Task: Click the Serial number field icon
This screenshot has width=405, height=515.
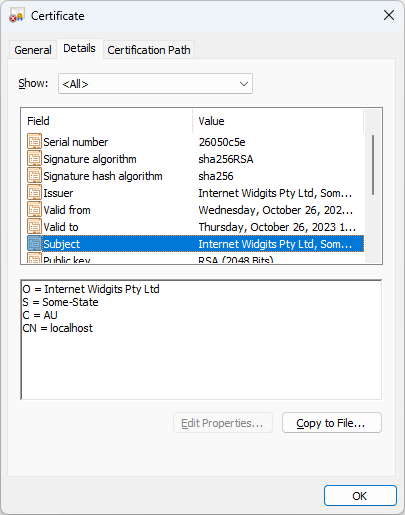Action: coord(34,141)
